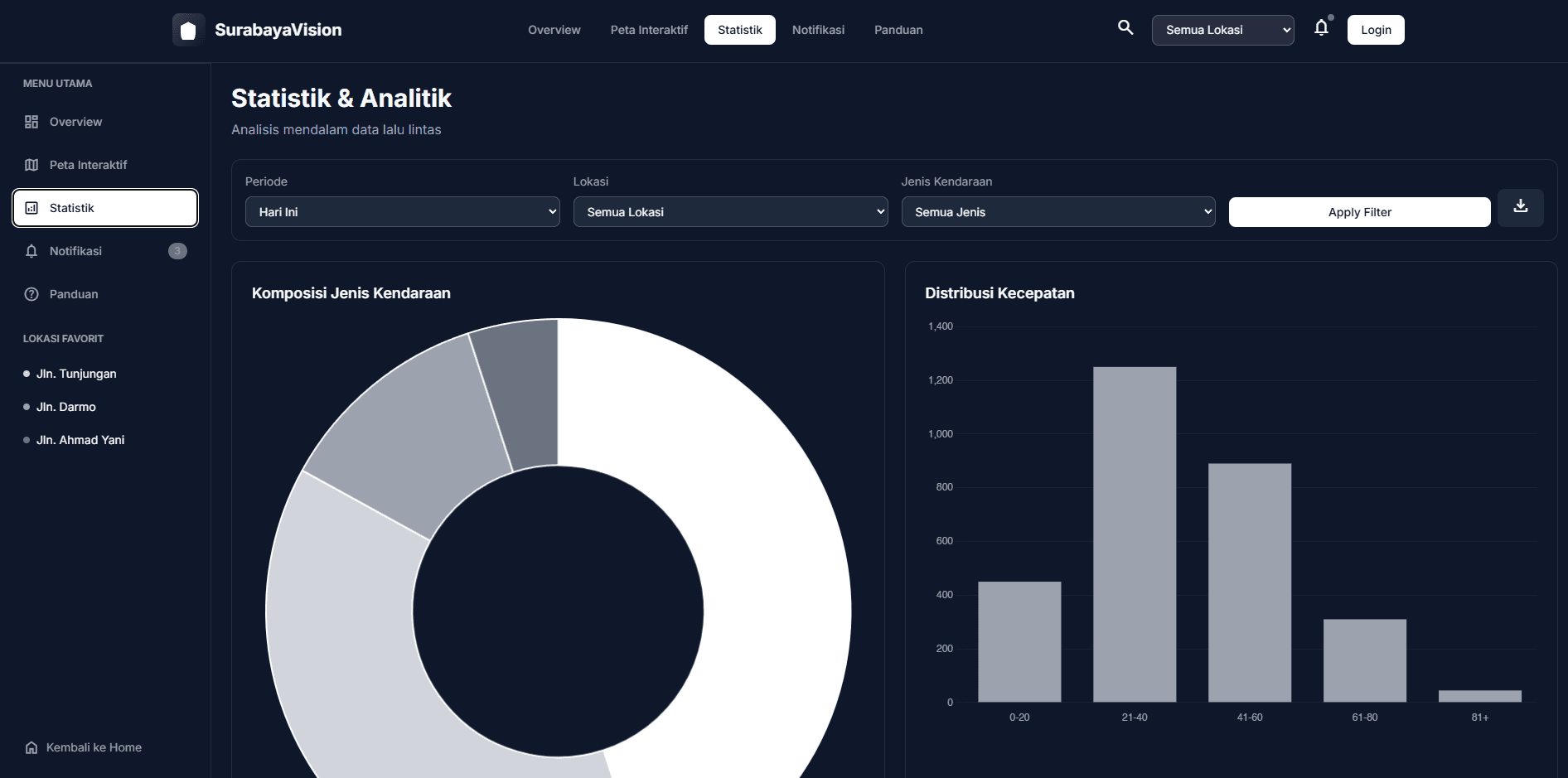Open Peta Interaktif via its map icon

(31, 164)
